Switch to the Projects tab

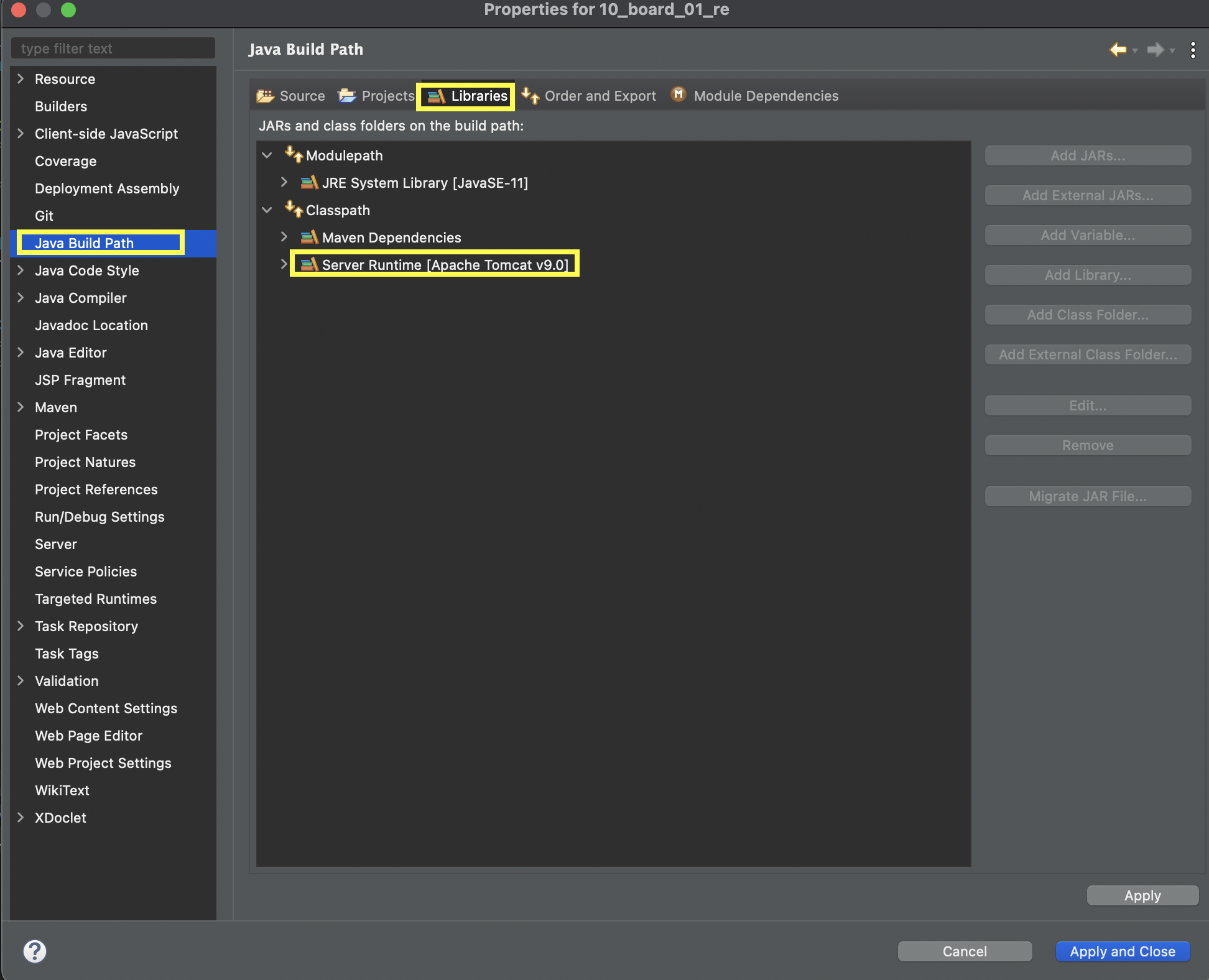pos(376,96)
